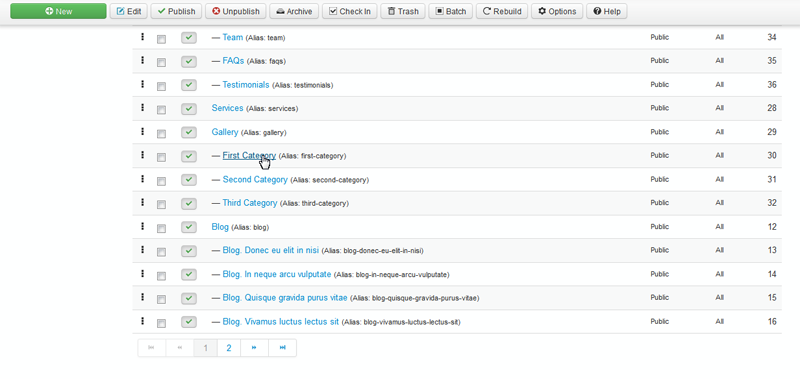Toggle published icon for Blog. Quisque gravida
The height and width of the screenshot is (379, 800).
point(189,298)
